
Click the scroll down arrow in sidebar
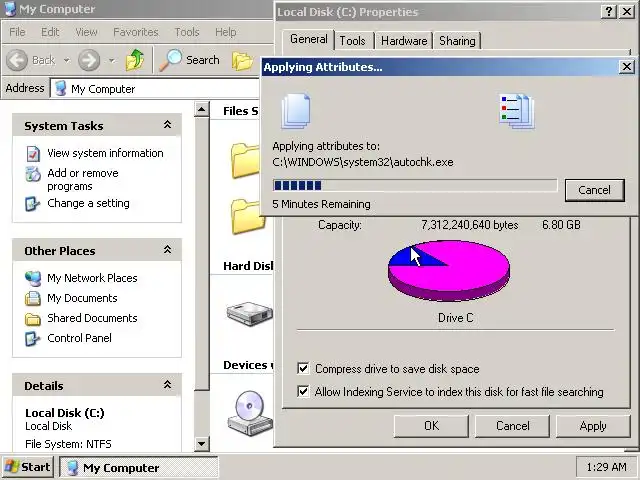click(202, 444)
